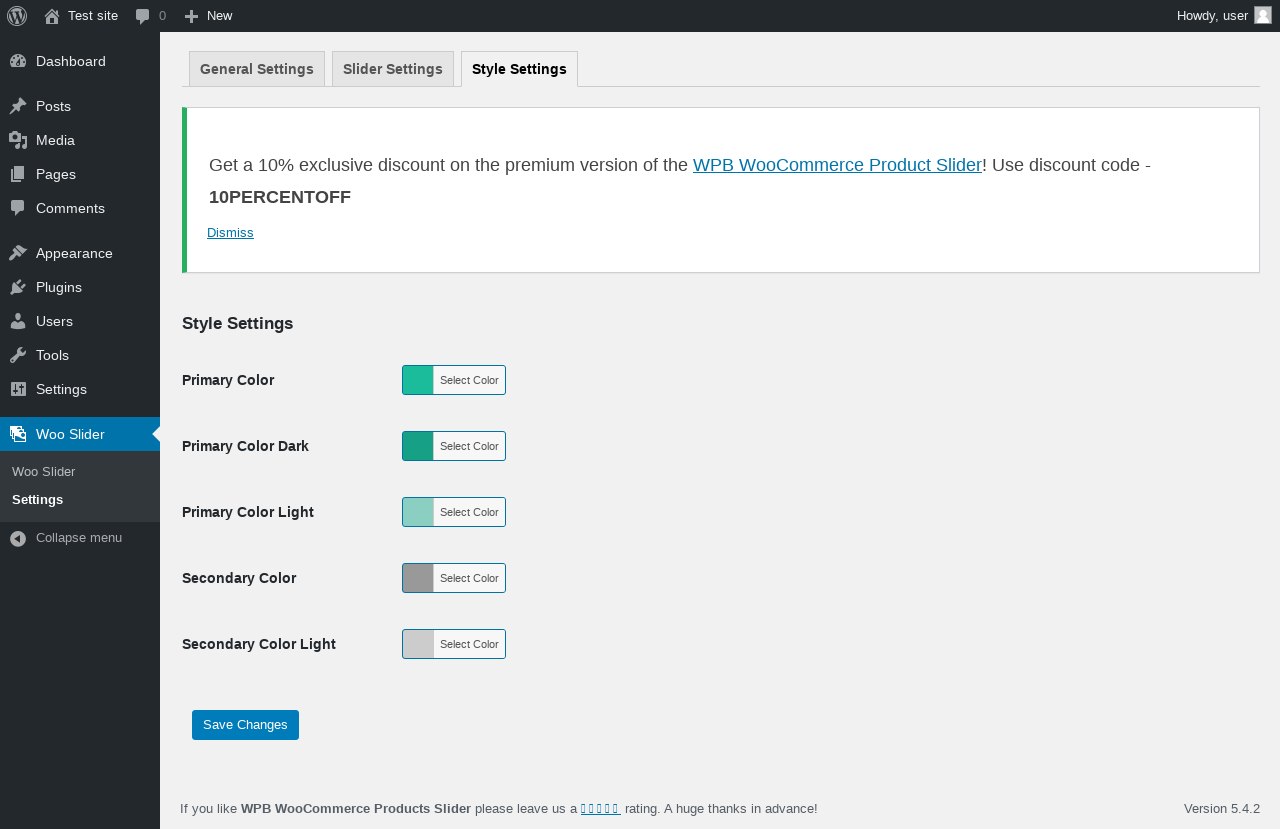Screen dimensions: 1280x829
Task: Open the Pages menu item
Action: (80, 174)
